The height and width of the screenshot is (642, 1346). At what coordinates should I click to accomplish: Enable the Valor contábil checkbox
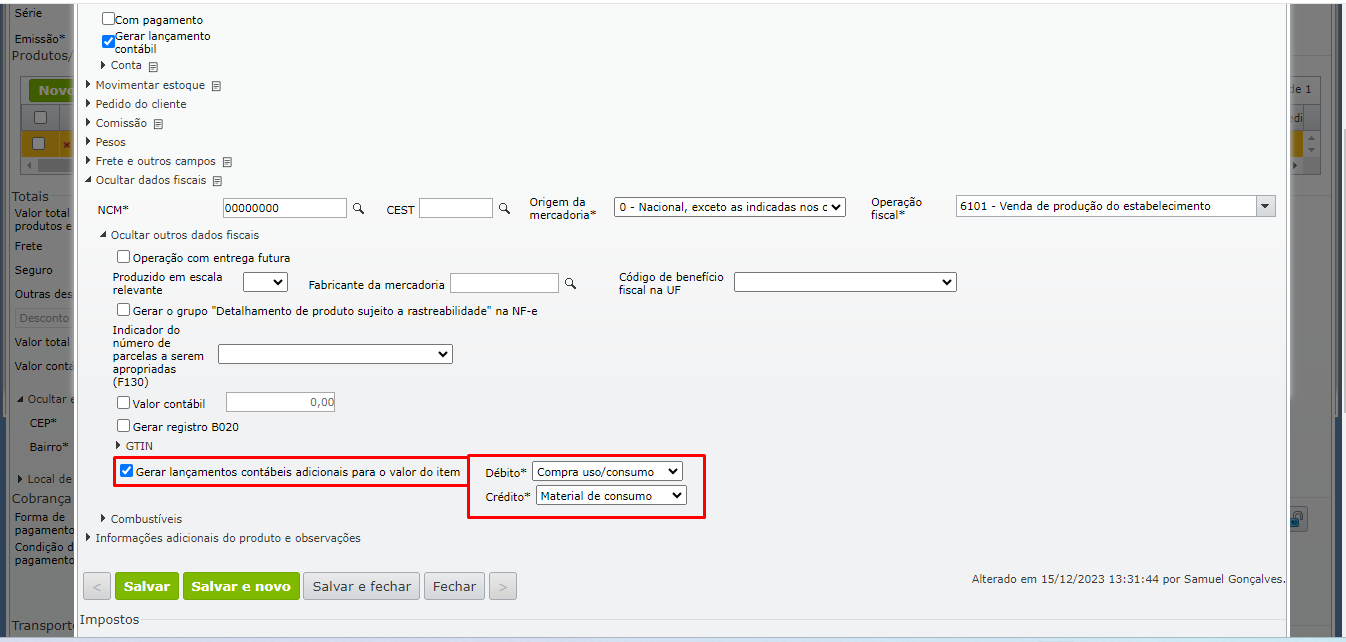click(x=124, y=403)
